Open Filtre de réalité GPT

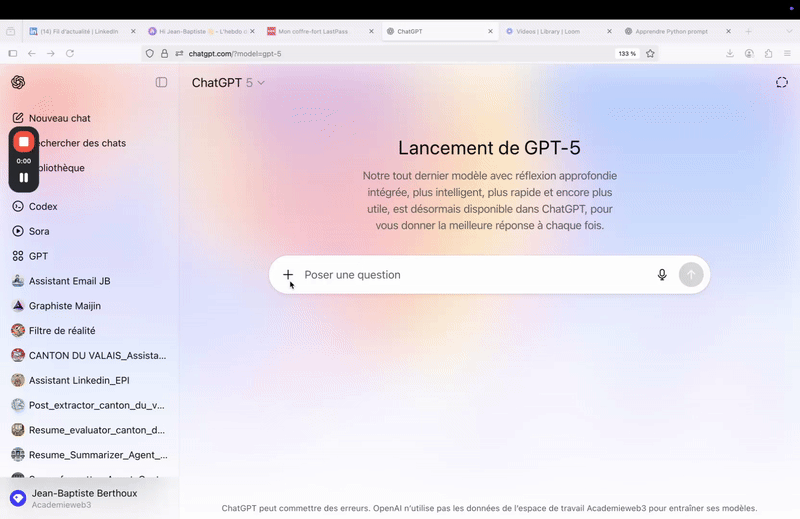[54, 331]
